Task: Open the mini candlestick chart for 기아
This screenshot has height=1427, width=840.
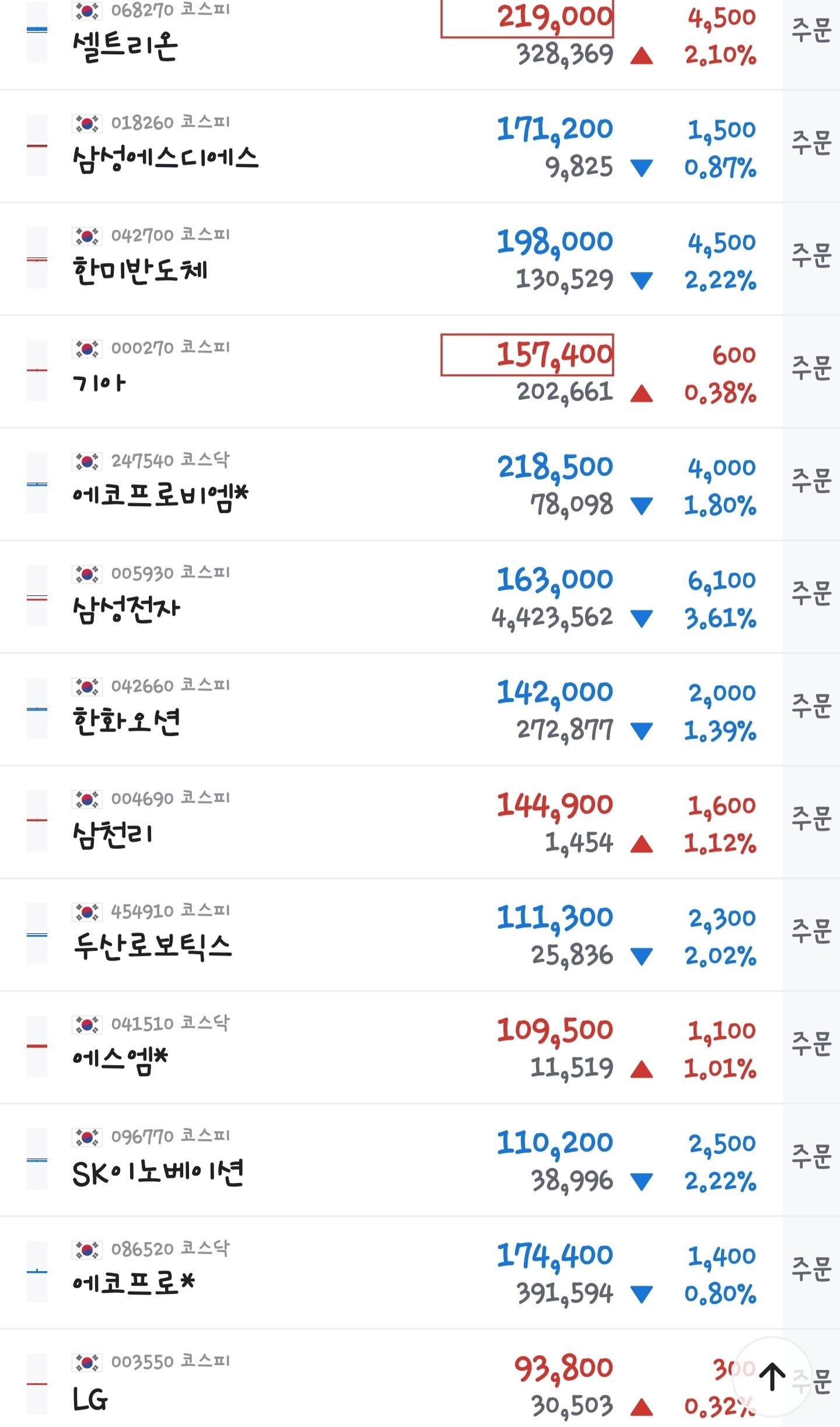Action: click(x=37, y=371)
